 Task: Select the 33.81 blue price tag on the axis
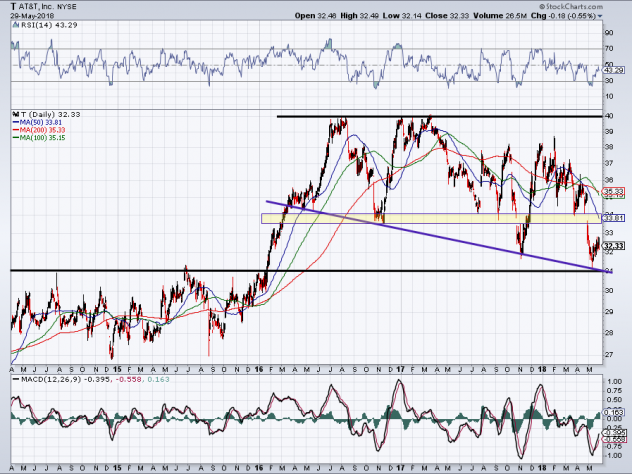click(614, 218)
